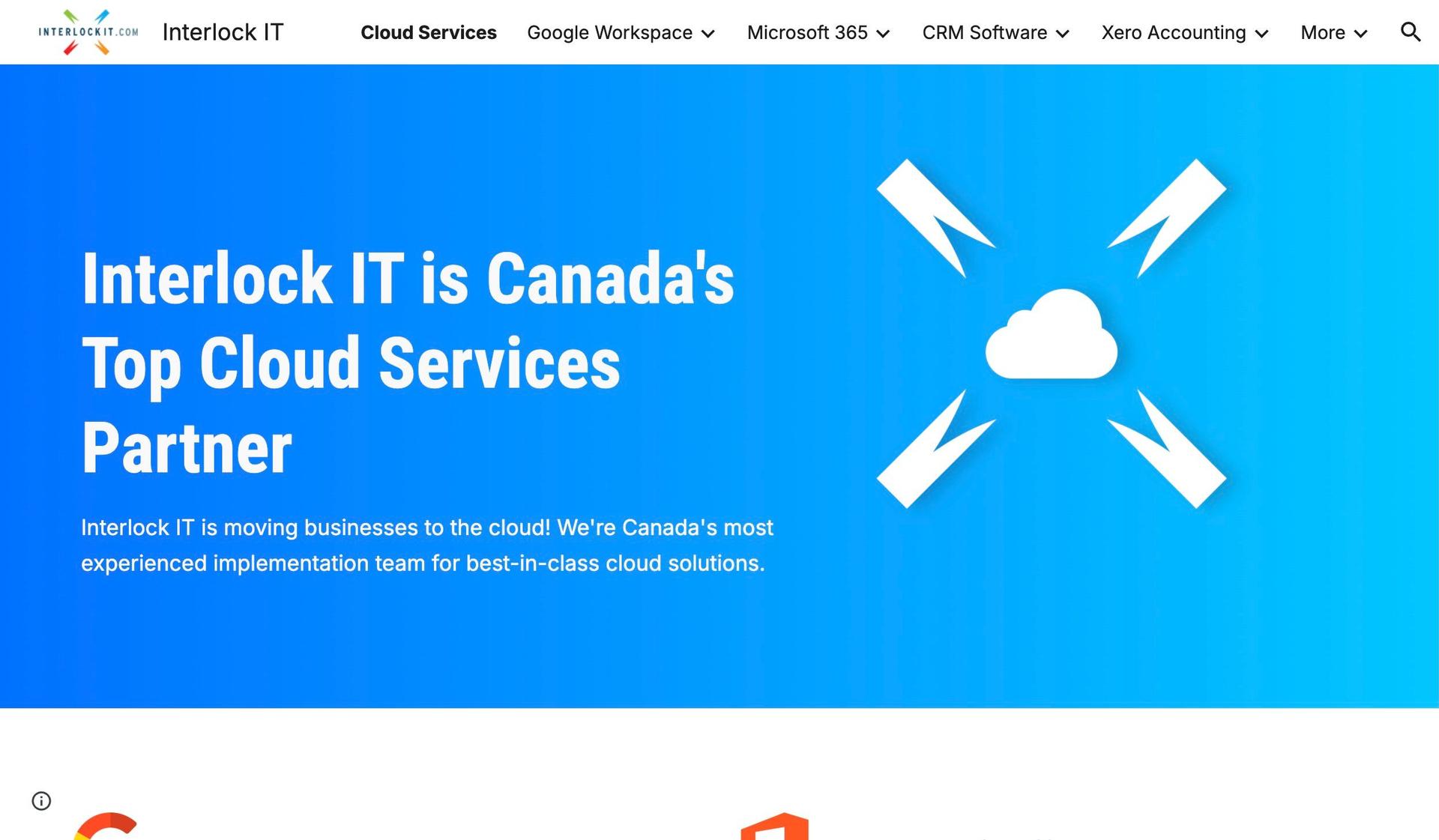Click the InterlockIT.com logo image
Image resolution: width=1439 pixels, height=840 pixels.
tap(88, 32)
